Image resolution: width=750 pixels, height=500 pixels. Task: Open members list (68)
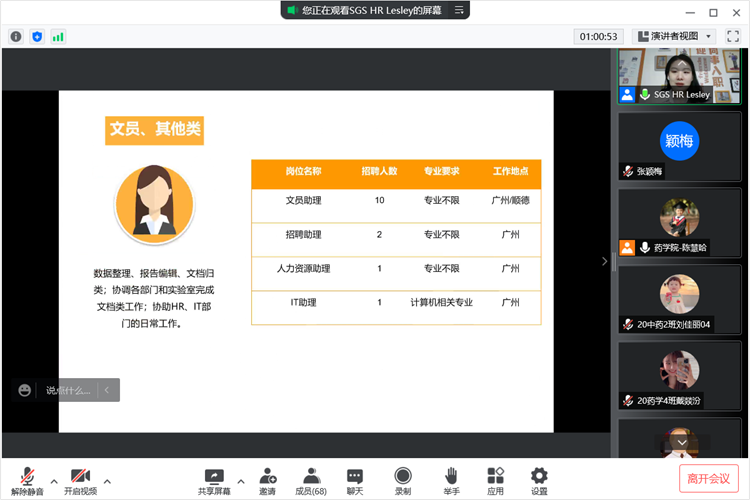tap(311, 481)
